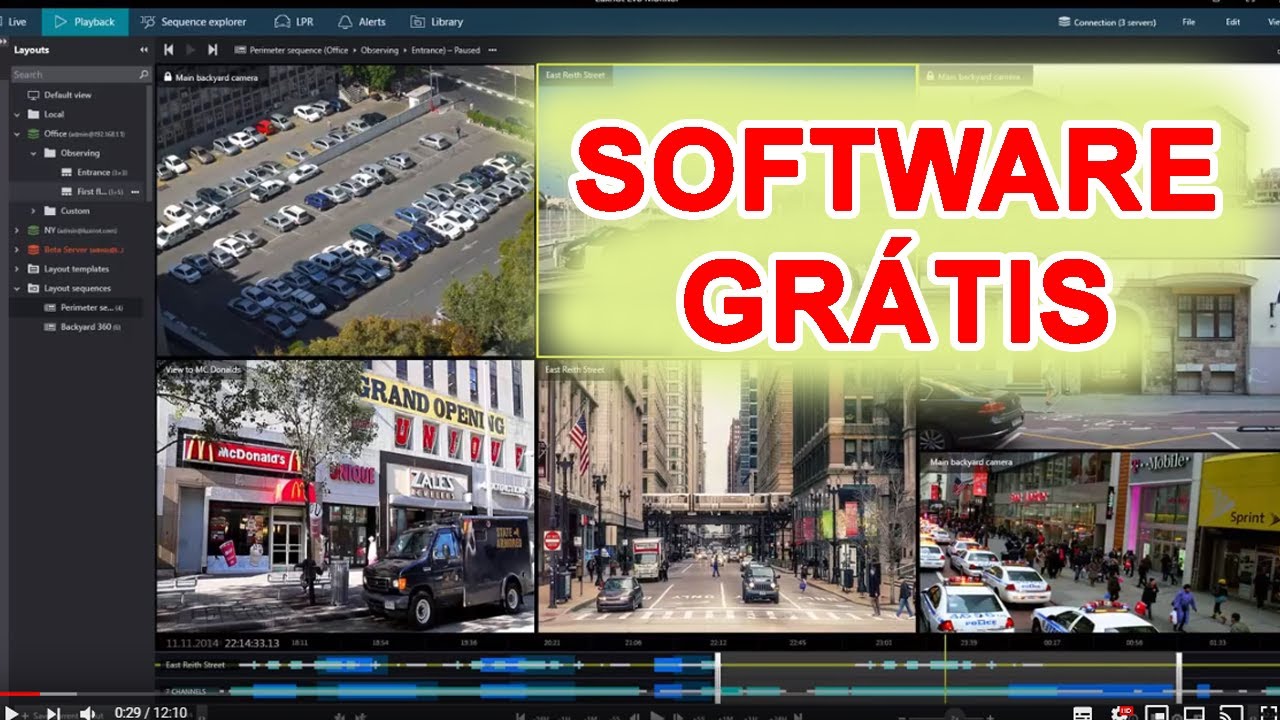The height and width of the screenshot is (720, 1280).
Task: Click lock icon on Main backyard camera
Action: 168,77
